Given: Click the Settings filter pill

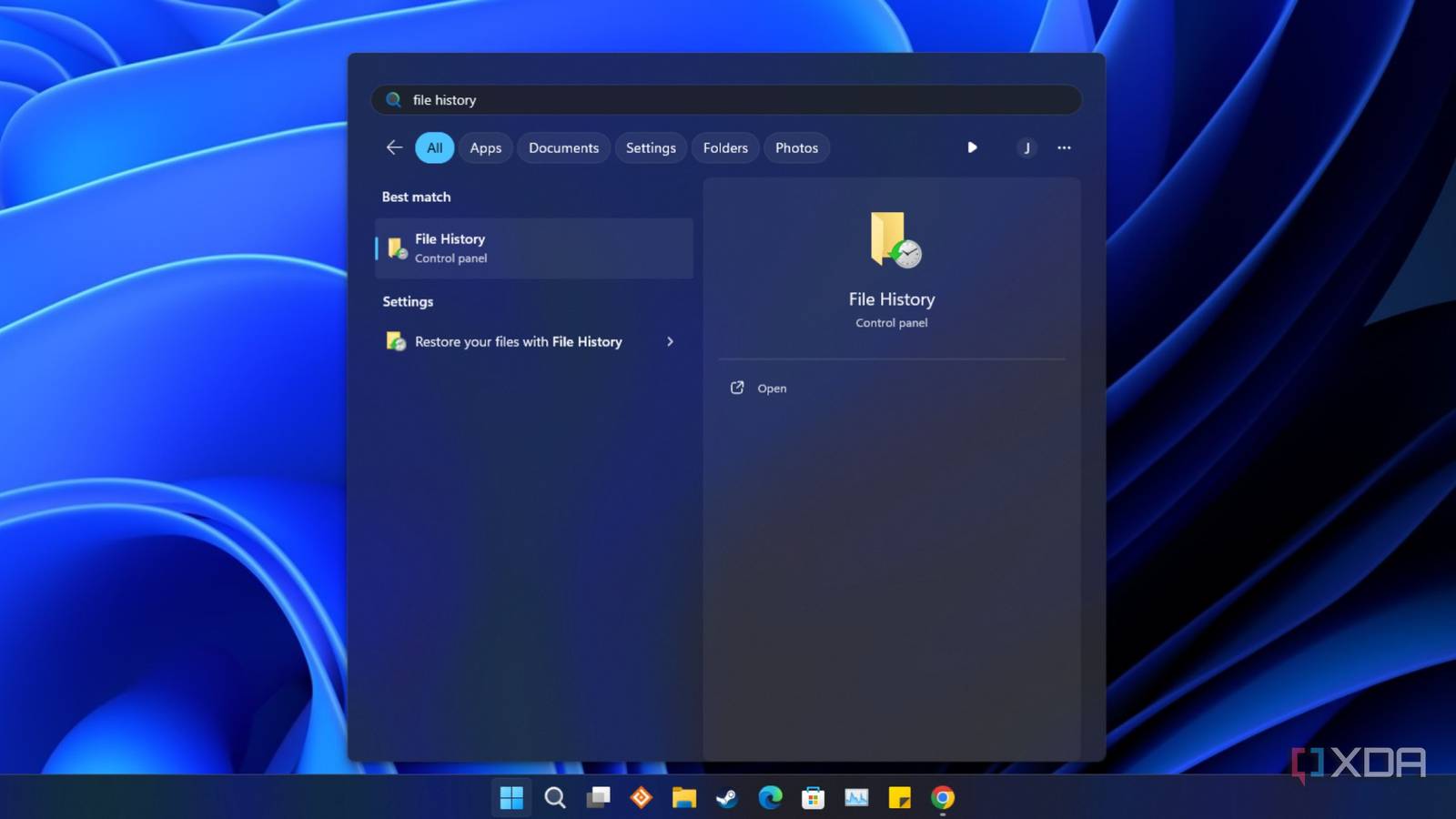Looking at the screenshot, I should [x=651, y=147].
